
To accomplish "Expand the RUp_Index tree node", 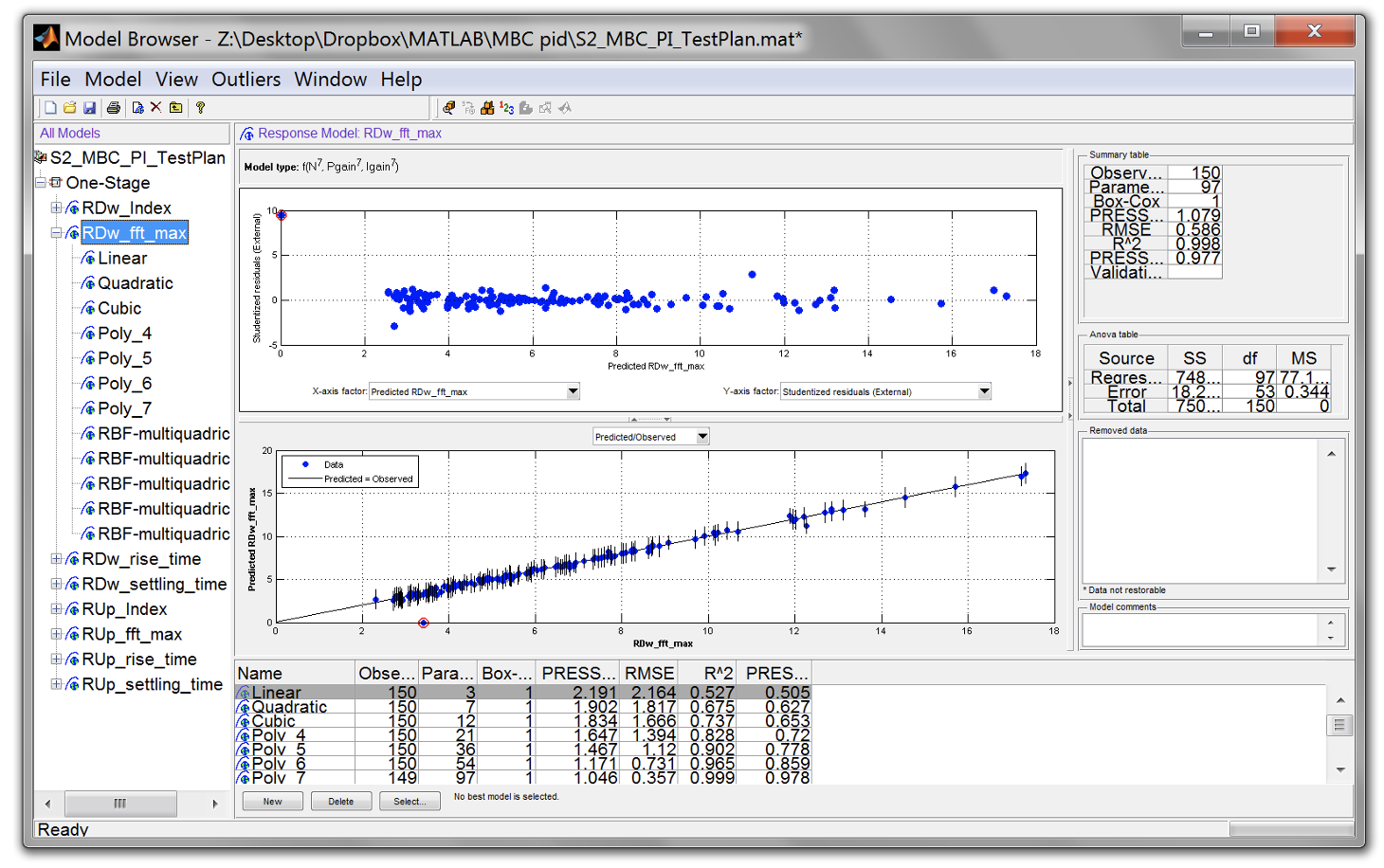I will pyautogui.click(x=56, y=609).
